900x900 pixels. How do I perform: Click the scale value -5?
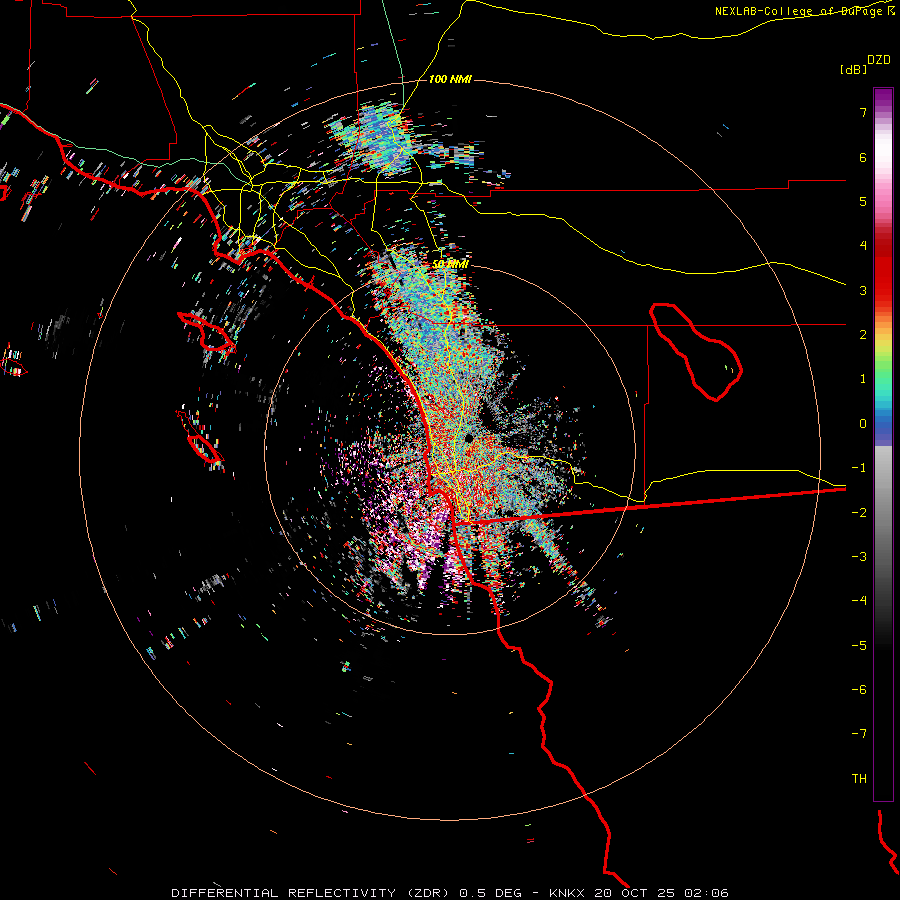pyautogui.click(x=859, y=646)
